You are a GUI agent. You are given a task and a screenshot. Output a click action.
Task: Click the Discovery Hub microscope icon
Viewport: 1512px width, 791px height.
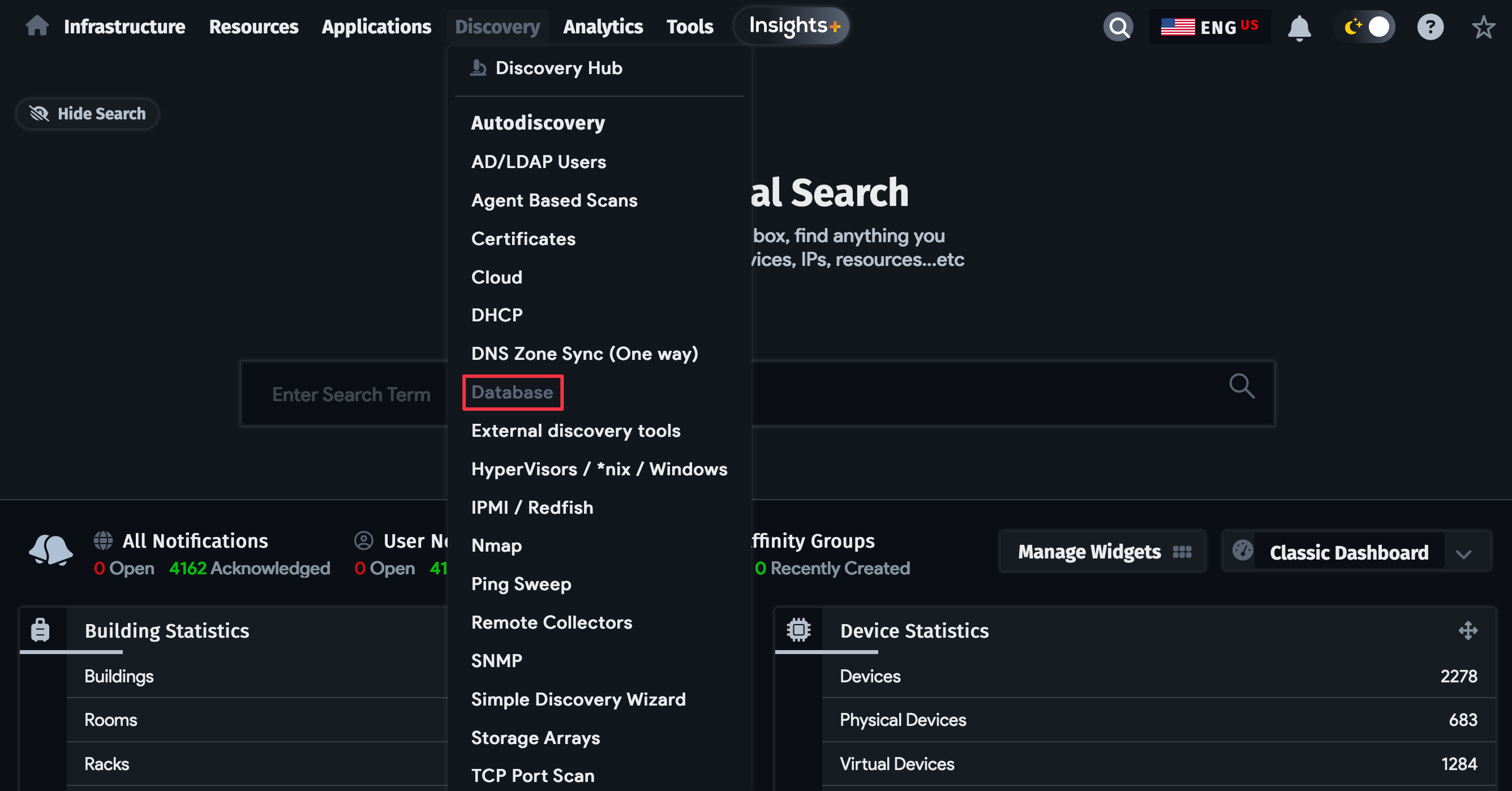[x=478, y=67]
